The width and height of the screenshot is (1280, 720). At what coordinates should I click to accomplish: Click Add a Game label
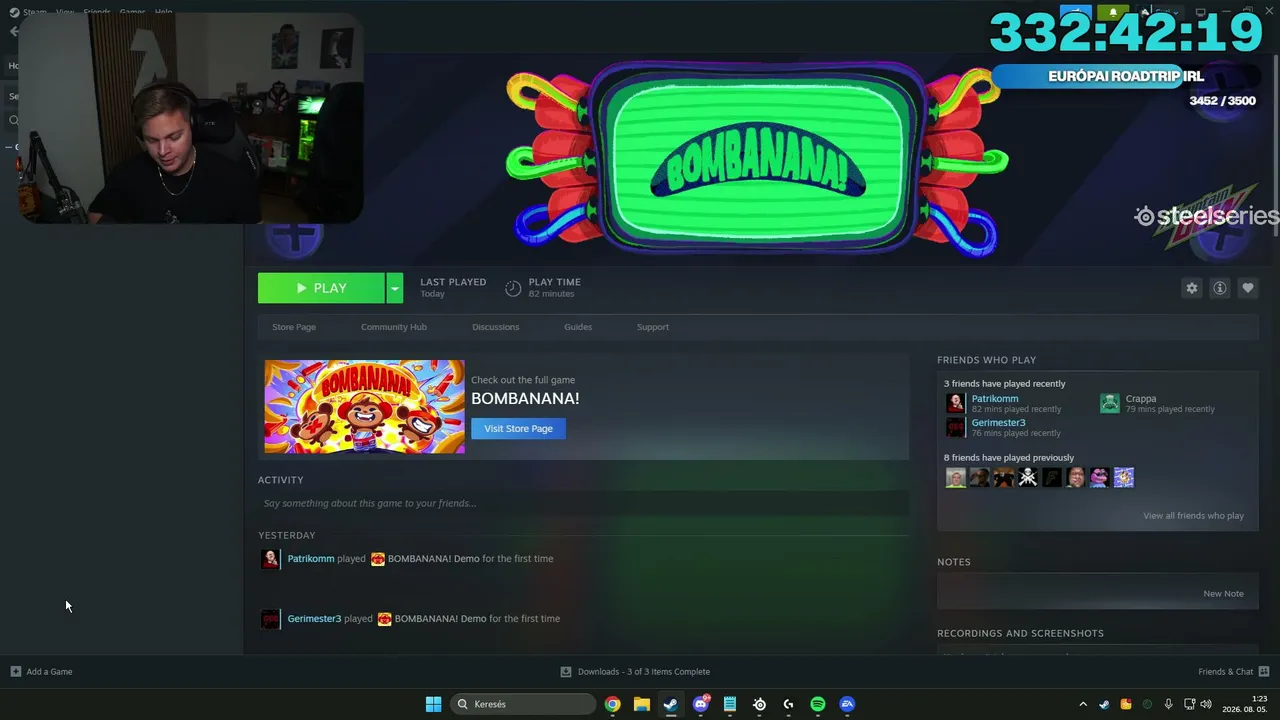49,672
